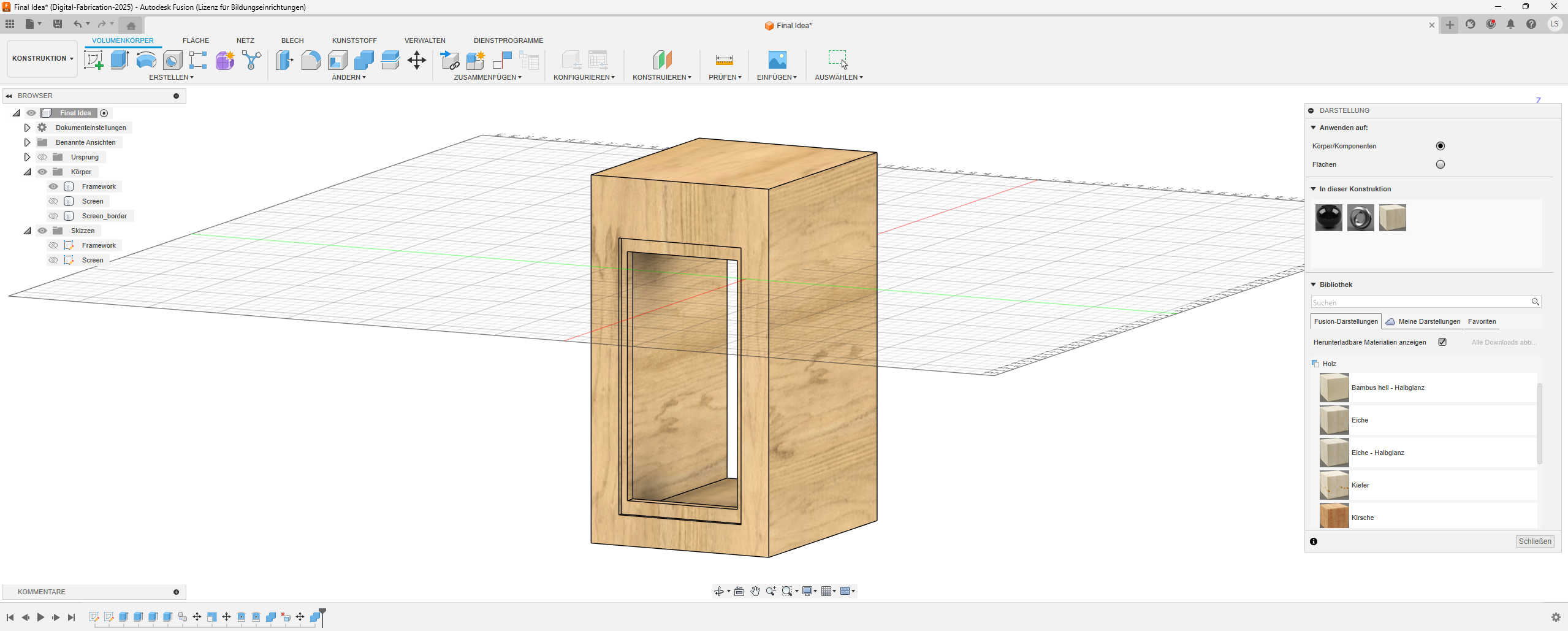Click the Fillet tool icon
This screenshot has height=631, width=1568.
click(x=311, y=60)
